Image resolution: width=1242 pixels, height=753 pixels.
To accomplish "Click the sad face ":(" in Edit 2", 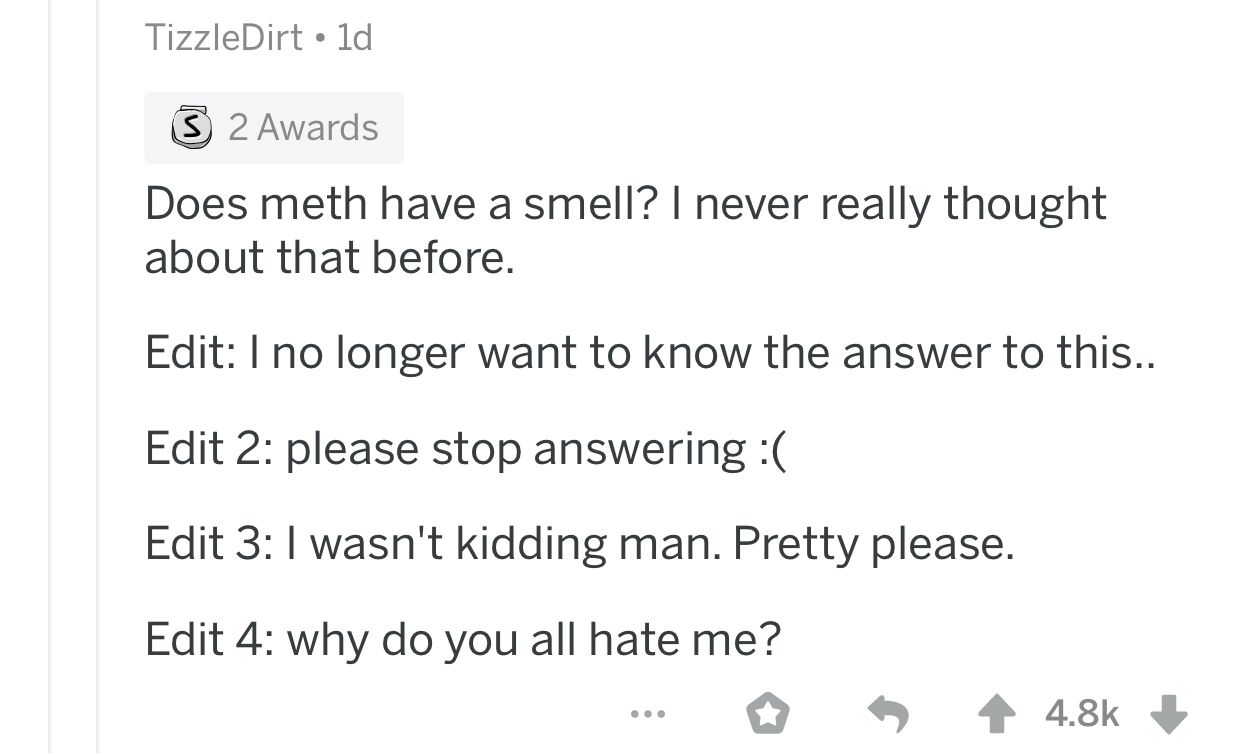I will pyautogui.click(x=773, y=447).
